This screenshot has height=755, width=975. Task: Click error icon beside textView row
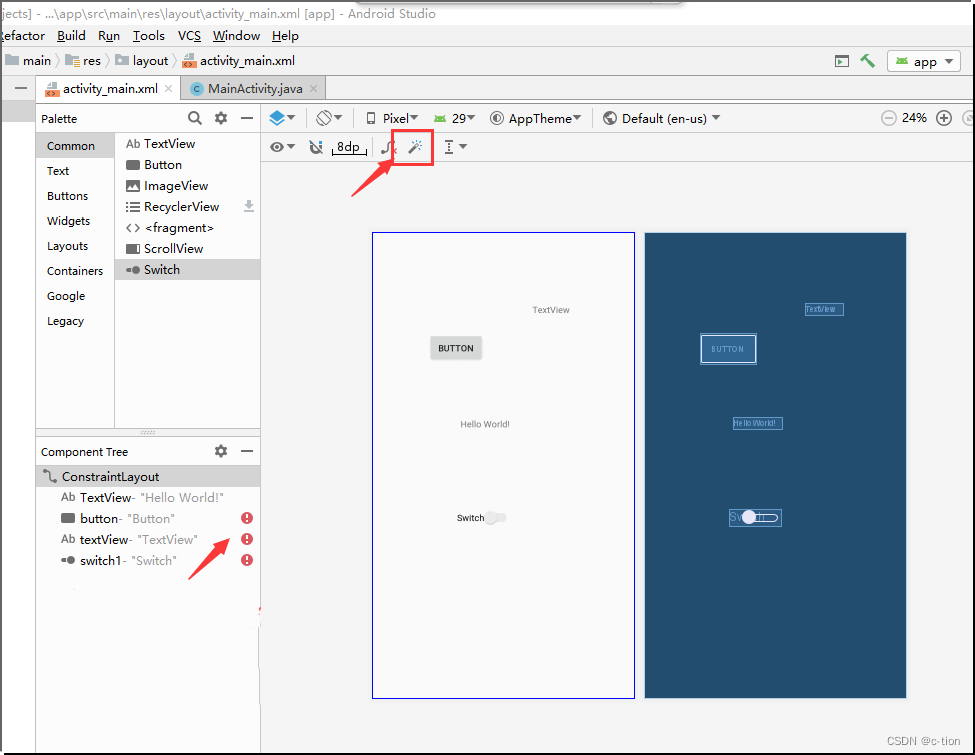pyautogui.click(x=247, y=539)
